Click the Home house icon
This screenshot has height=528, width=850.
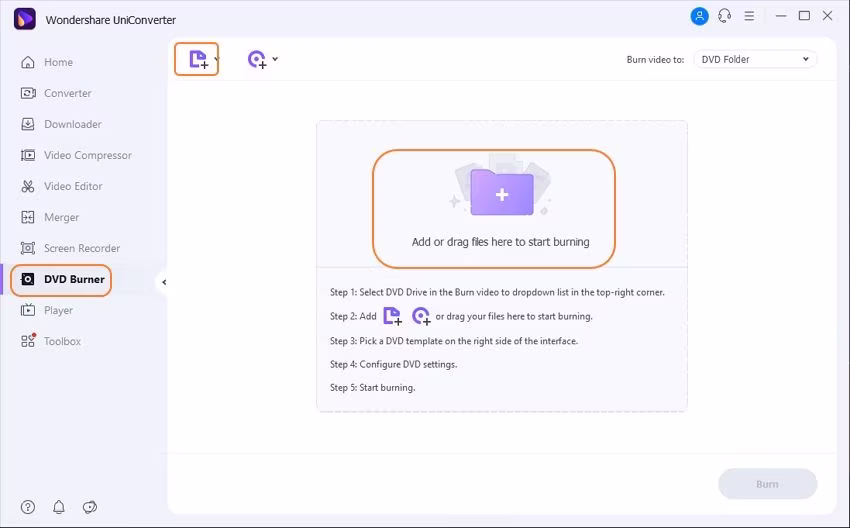[28, 62]
